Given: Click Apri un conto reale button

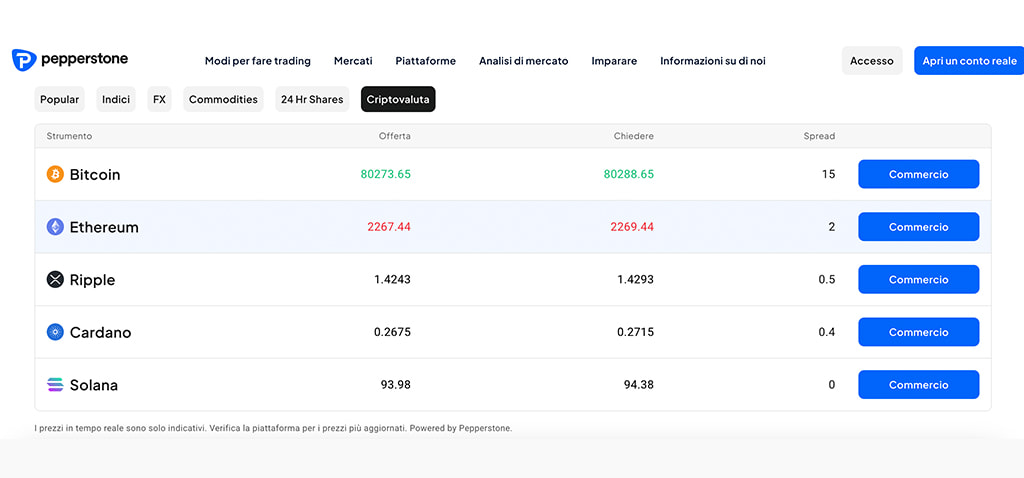Looking at the screenshot, I should point(969,61).
